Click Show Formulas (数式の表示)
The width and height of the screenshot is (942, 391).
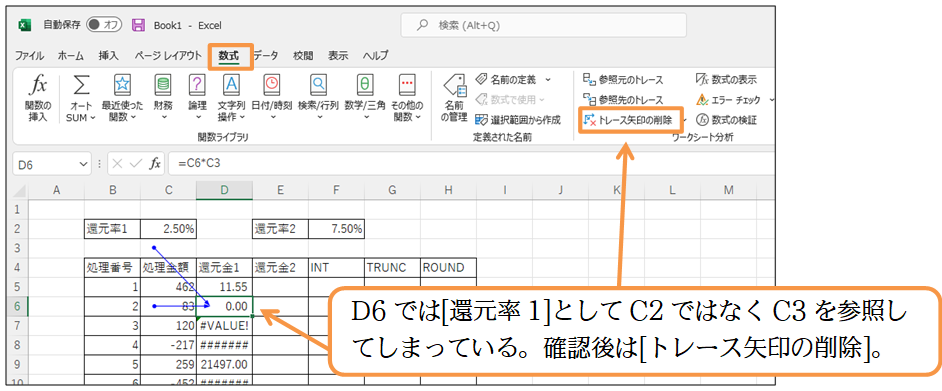(x=726, y=79)
